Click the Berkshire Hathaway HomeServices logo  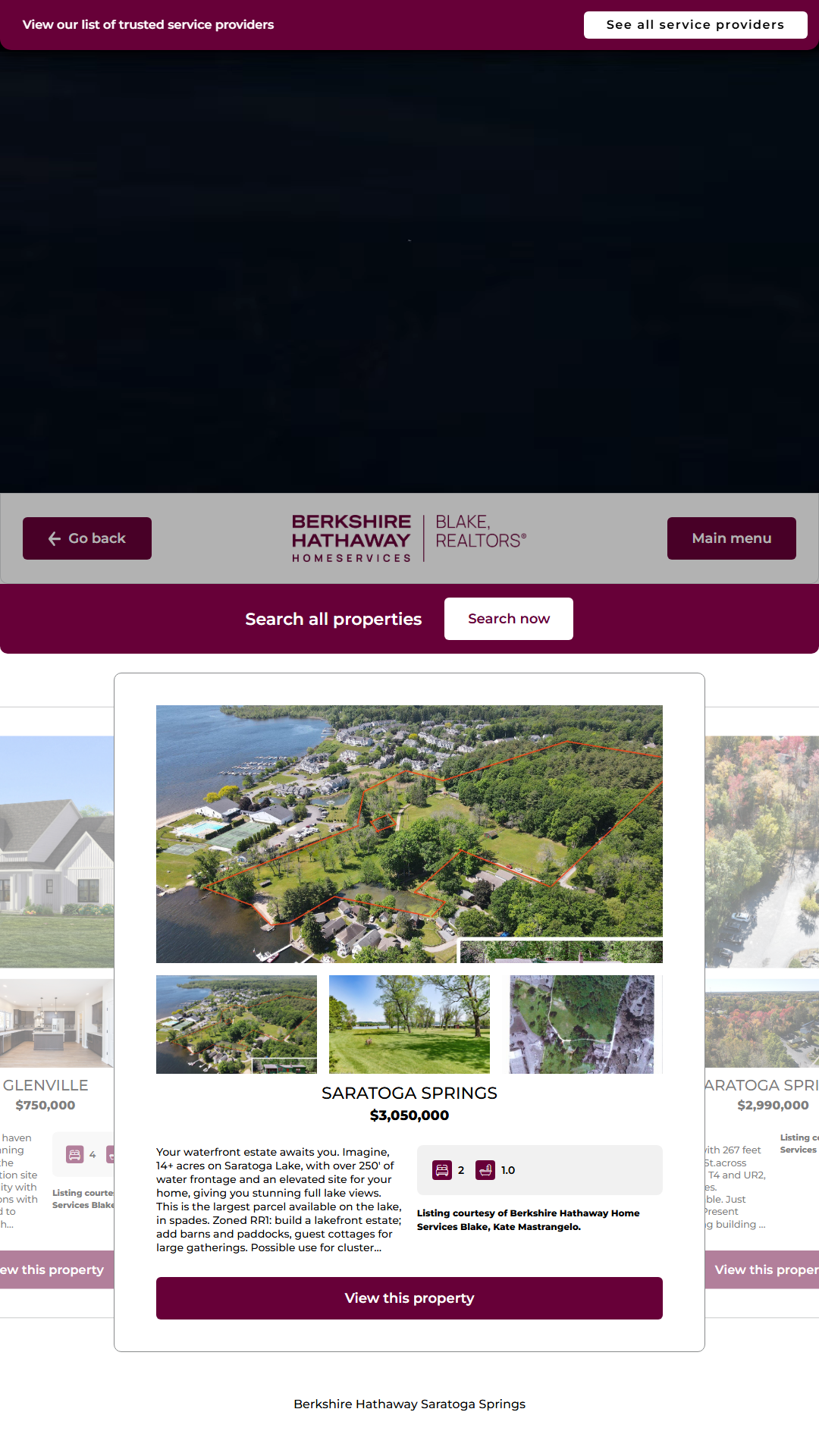(352, 538)
